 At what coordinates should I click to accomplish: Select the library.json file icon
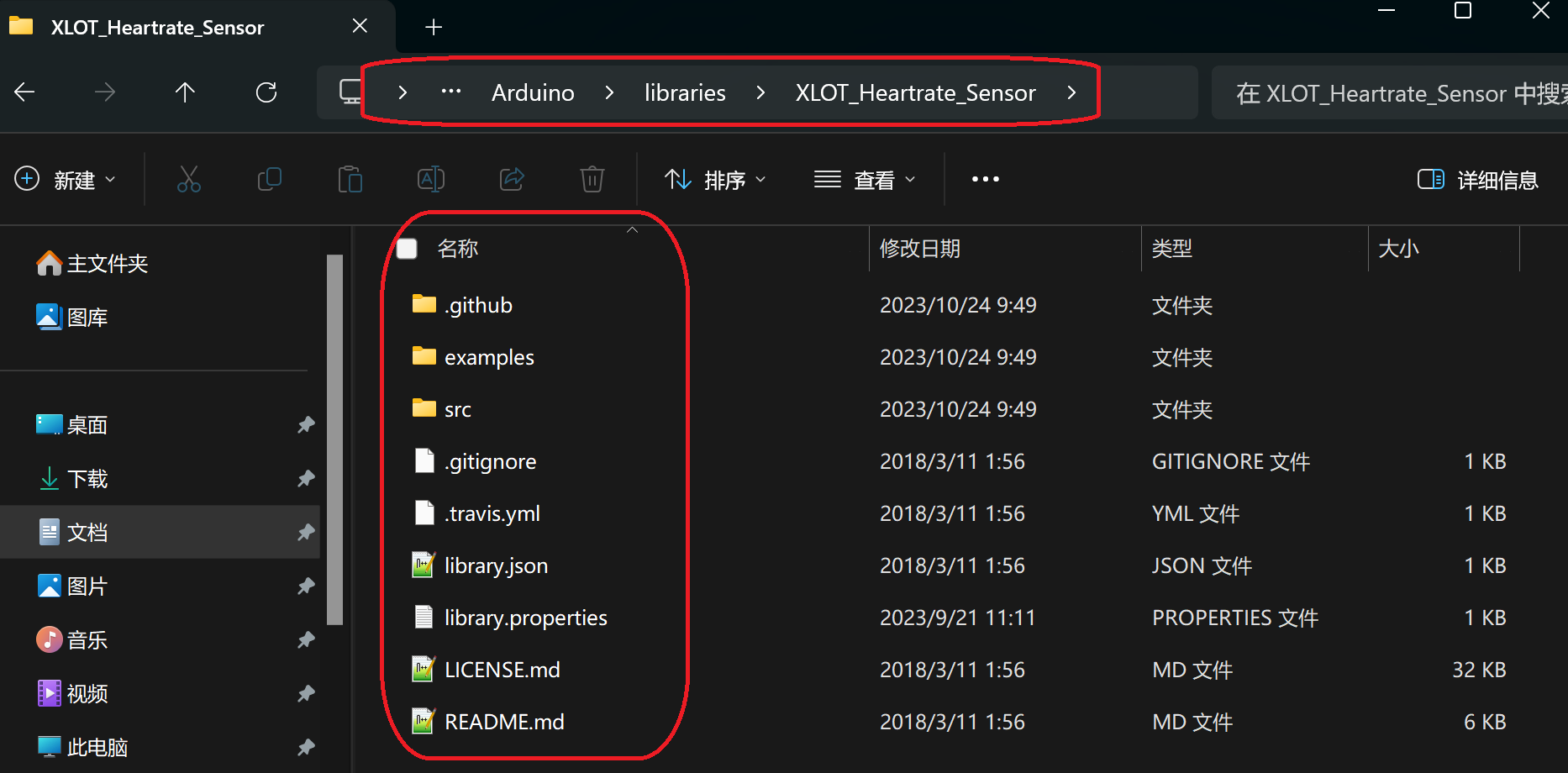tap(424, 565)
